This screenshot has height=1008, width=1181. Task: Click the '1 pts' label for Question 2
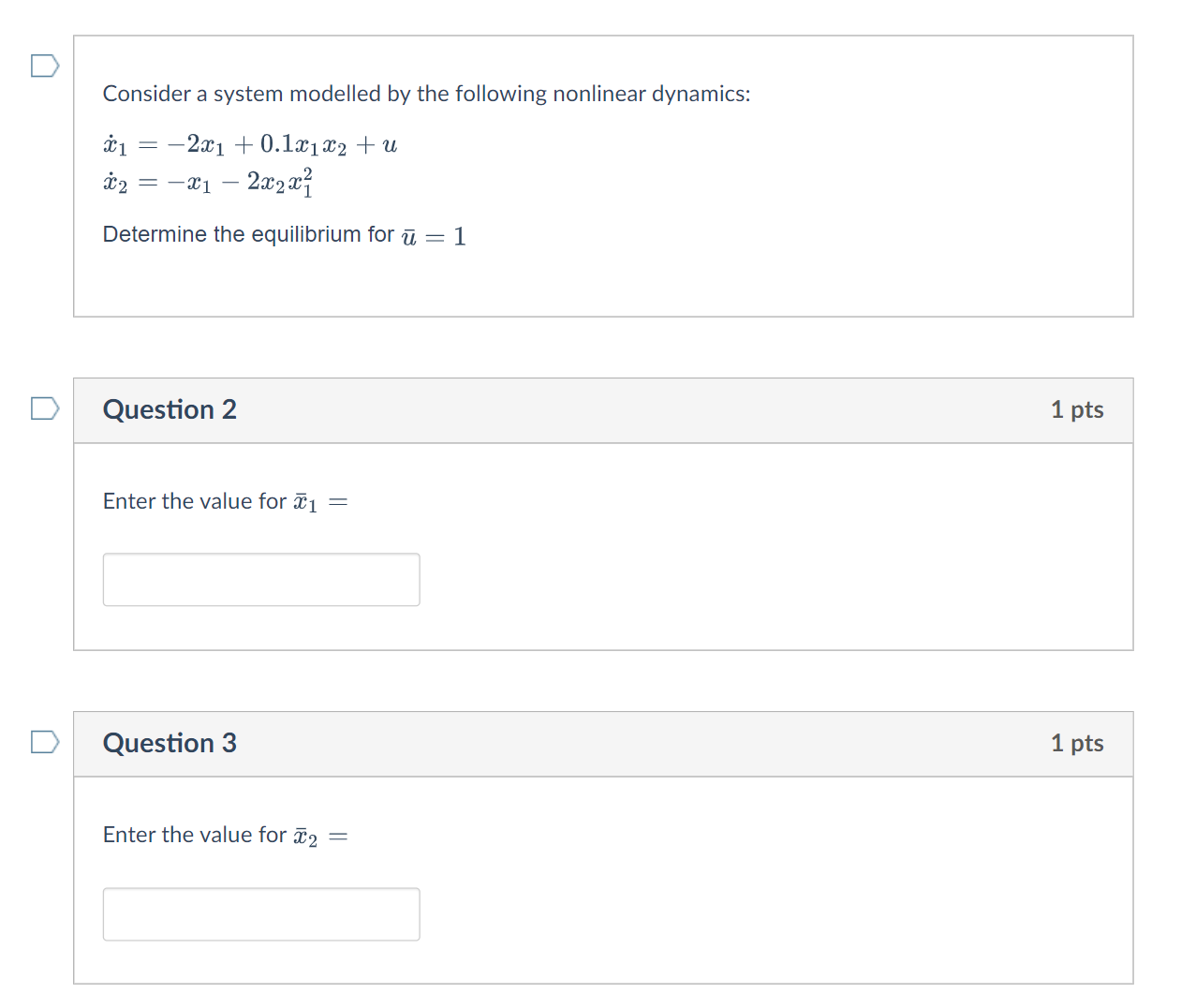click(x=1078, y=409)
